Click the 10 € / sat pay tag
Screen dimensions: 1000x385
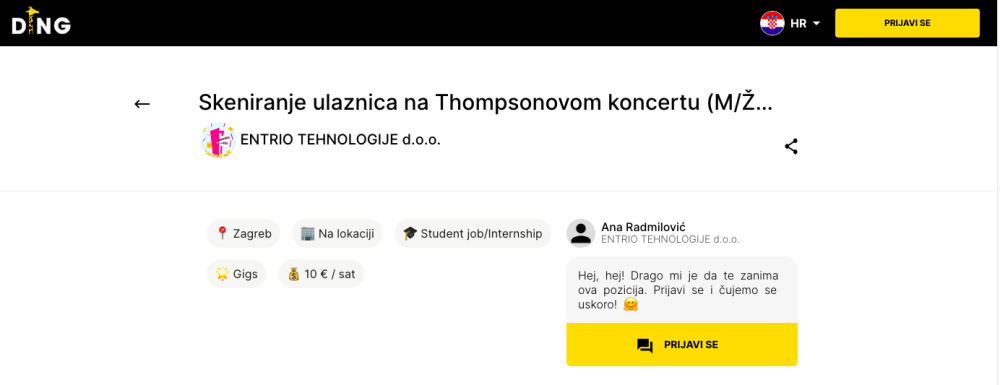pyautogui.click(x=321, y=274)
